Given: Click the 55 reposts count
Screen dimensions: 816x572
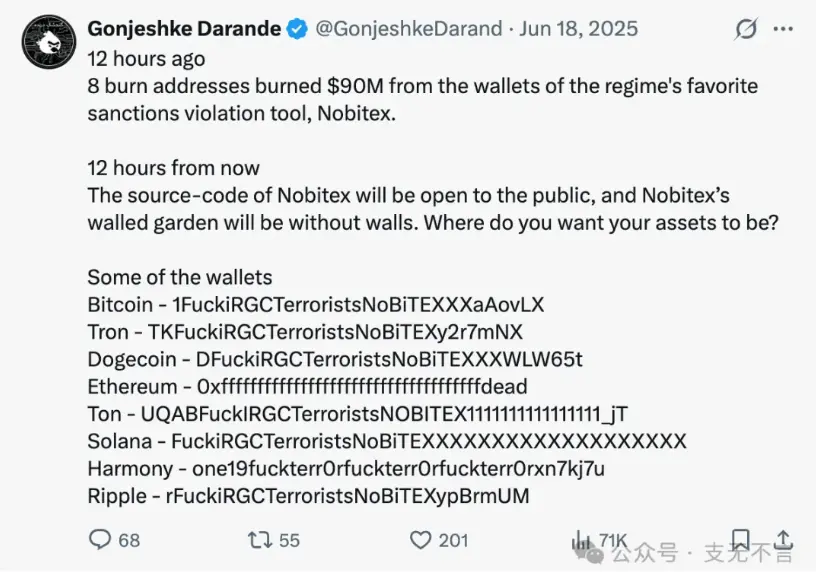Looking at the screenshot, I should tap(289, 540).
